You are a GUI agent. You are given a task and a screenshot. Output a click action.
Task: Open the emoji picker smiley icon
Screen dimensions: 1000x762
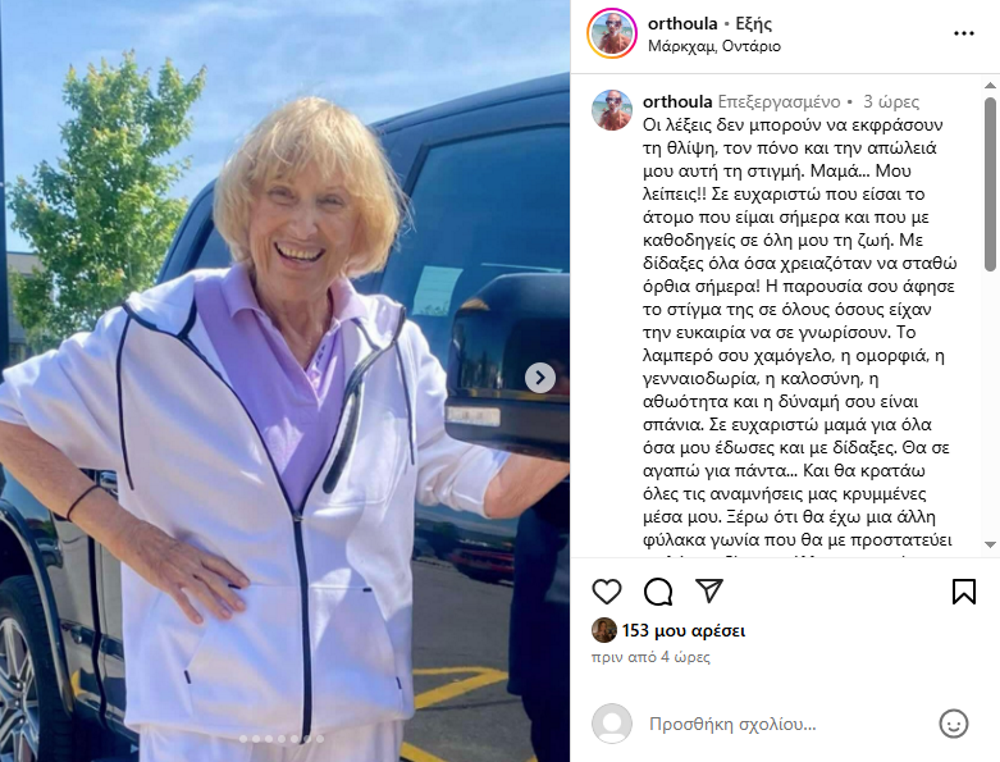click(x=953, y=724)
